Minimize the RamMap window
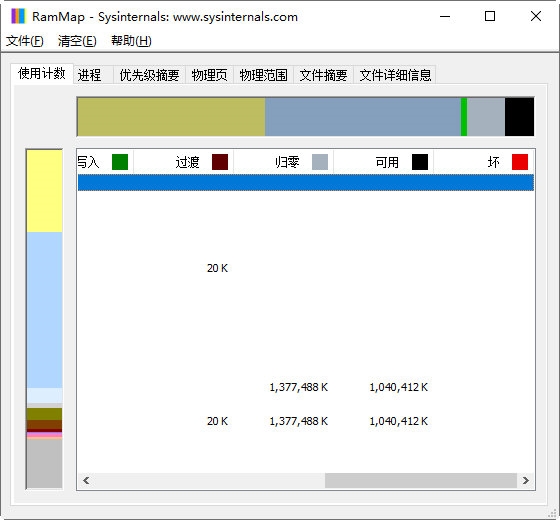 tap(445, 16)
